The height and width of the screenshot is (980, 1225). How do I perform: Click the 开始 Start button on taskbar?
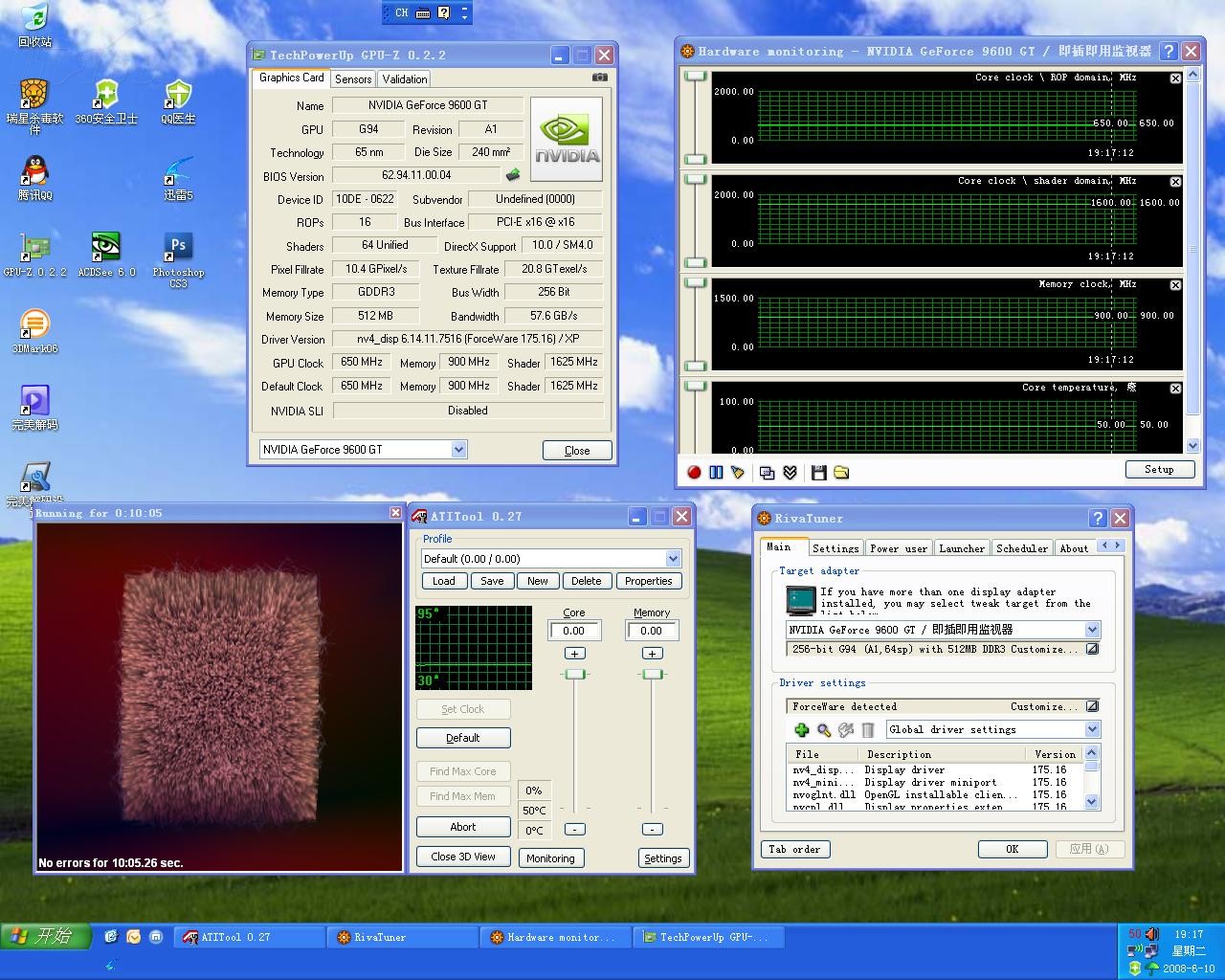click(x=45, y=936)
